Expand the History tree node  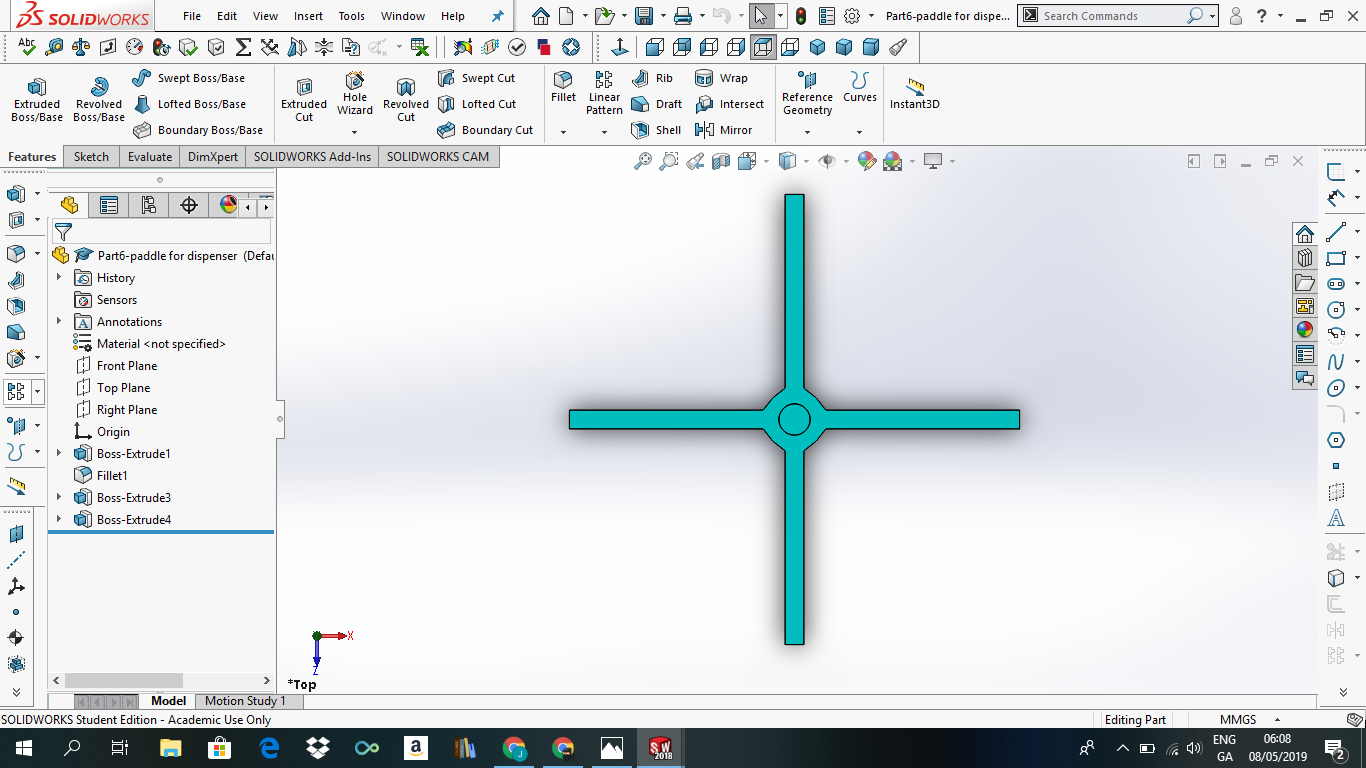pyautogui.click(x=59, y=278)
